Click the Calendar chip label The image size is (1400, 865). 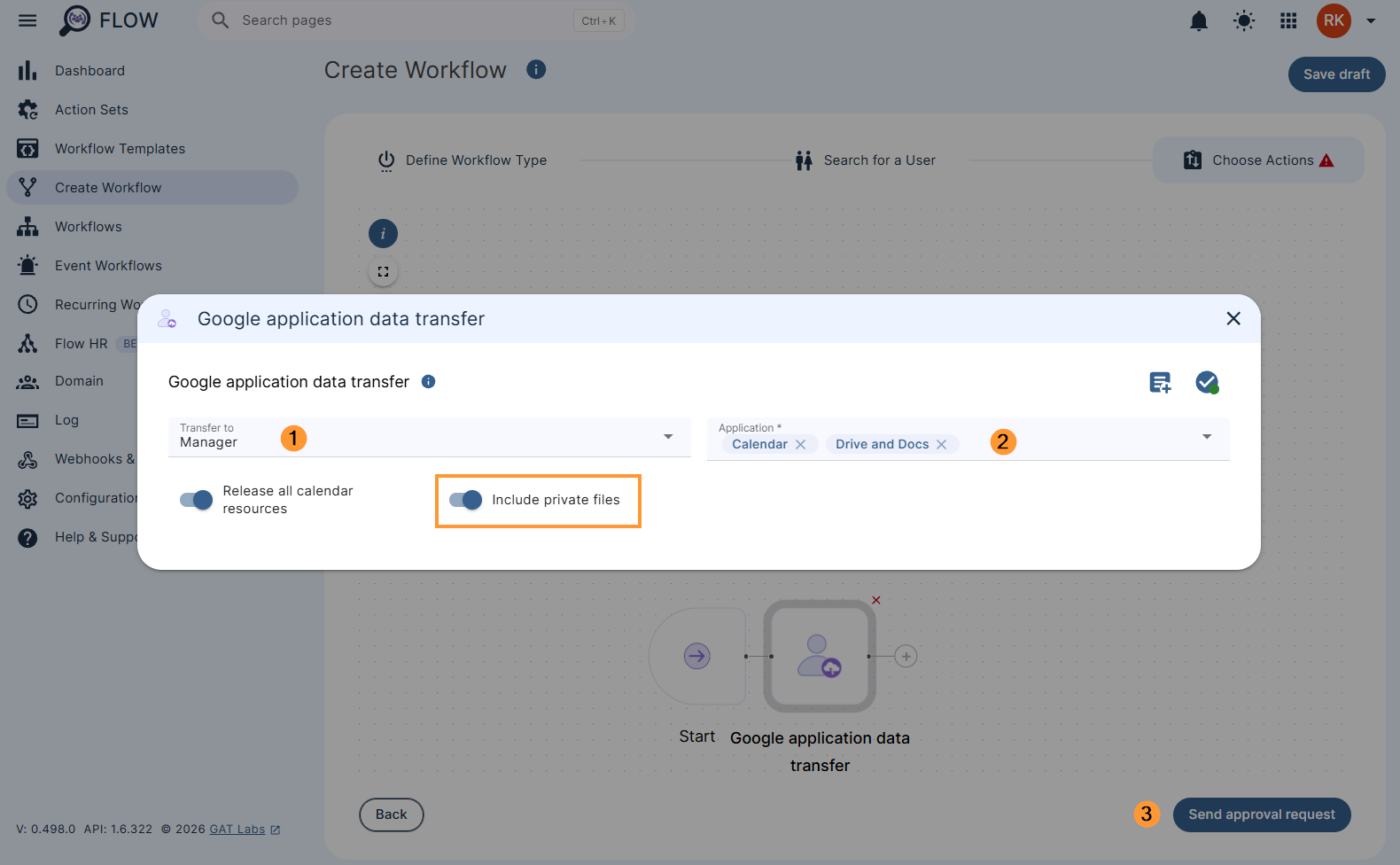[759, 444]
